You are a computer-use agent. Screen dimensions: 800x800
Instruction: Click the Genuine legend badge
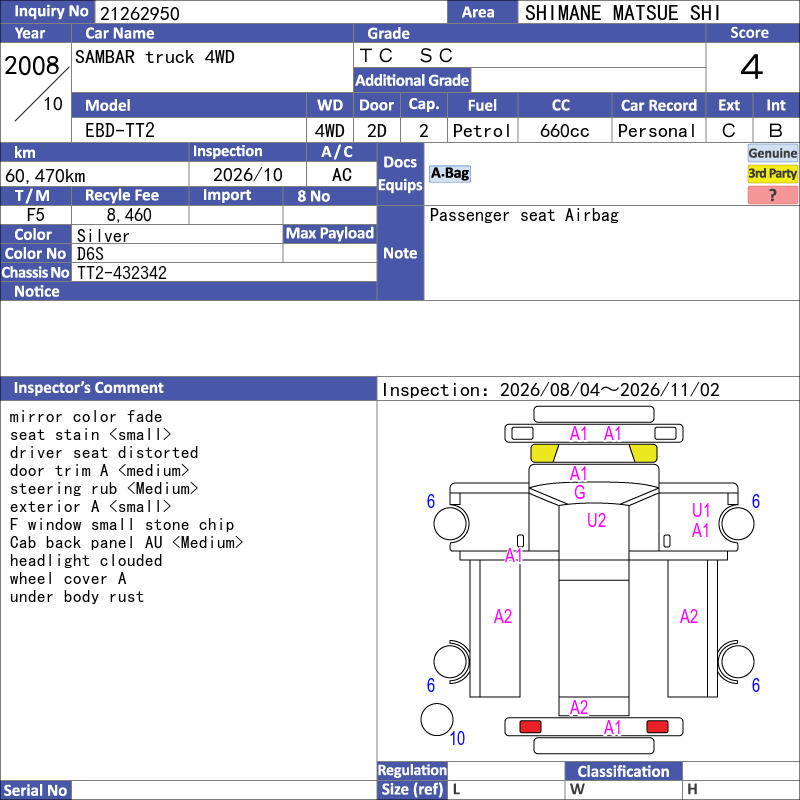772,153
